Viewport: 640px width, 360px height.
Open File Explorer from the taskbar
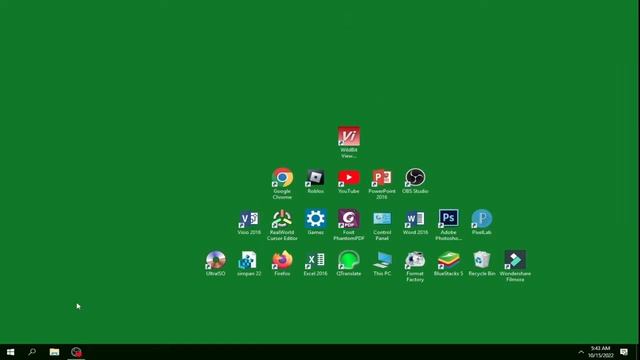pyautogui.click(x=54, y=352)
